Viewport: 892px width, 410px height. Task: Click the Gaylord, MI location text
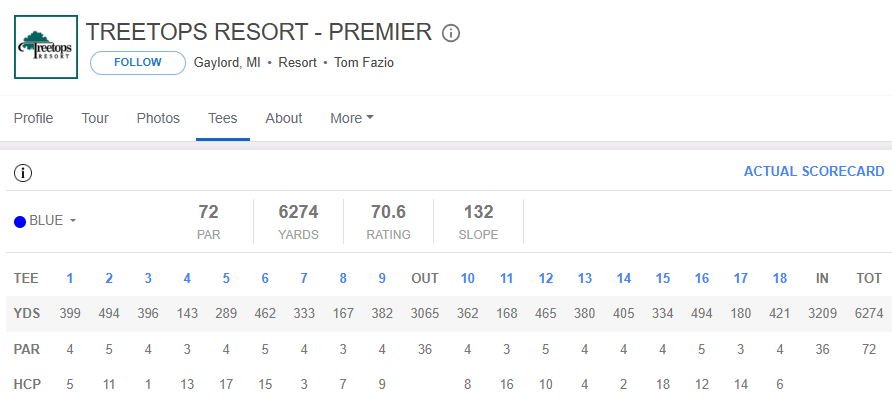click(227, 63)
